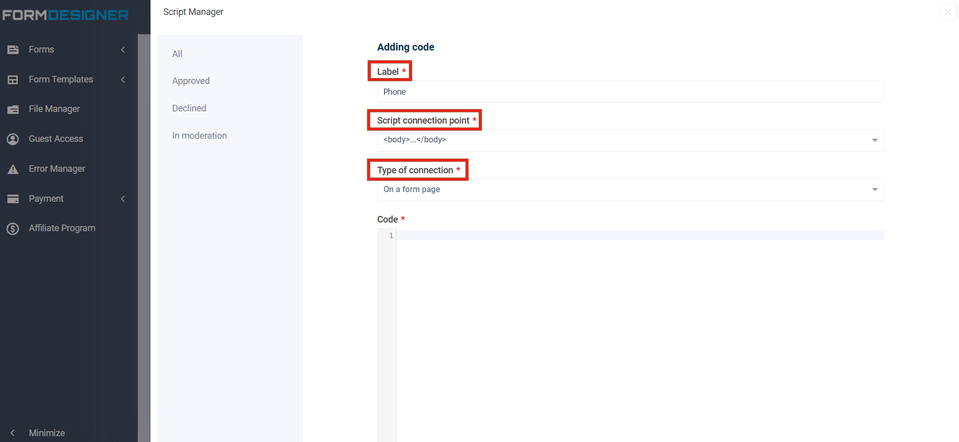Open the Type of connection dropdown
Image resolution: width=959 pixels, height=442 pixels.
[631, 190]
